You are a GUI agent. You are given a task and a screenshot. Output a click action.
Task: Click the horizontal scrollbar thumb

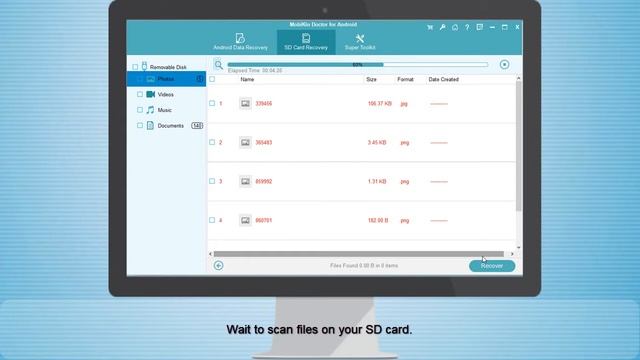tap(359, 254)
